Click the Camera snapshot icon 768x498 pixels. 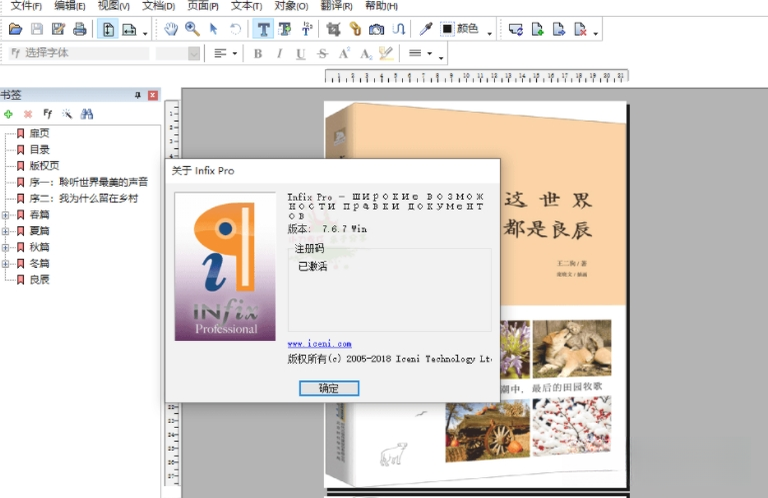[x=377, y=29]
